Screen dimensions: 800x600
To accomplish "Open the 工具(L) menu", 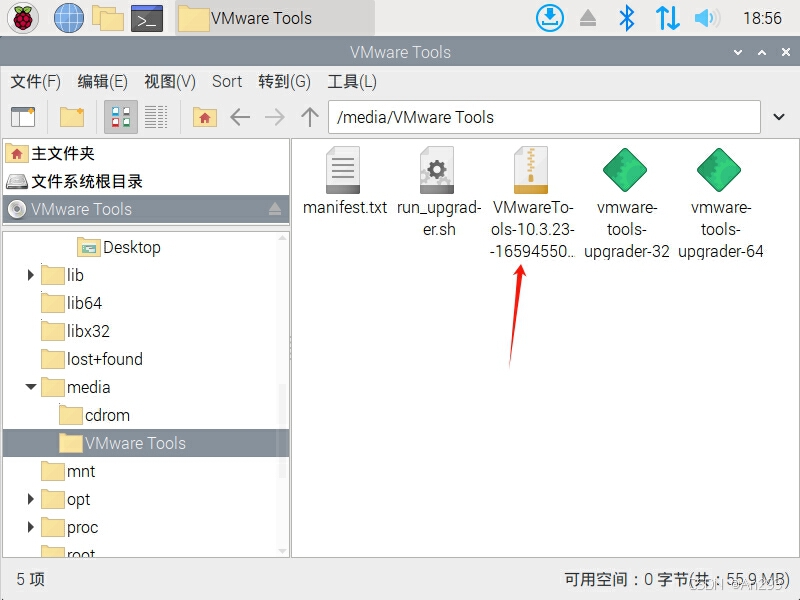I will tap(352, 82).
